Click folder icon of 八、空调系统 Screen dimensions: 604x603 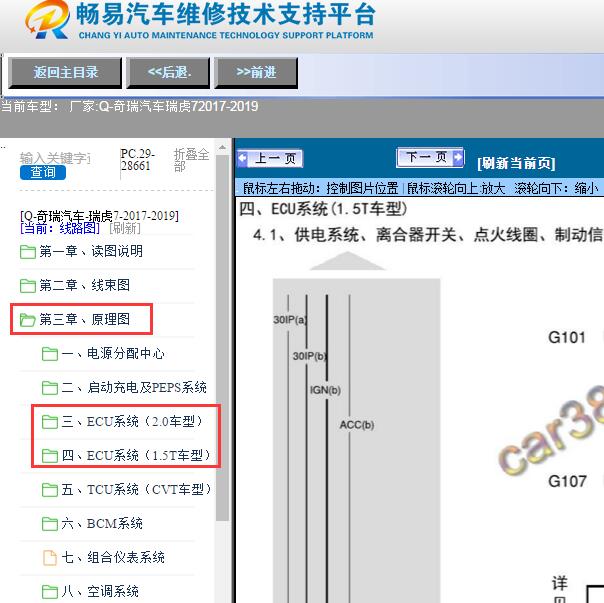[x=50, y=591]
